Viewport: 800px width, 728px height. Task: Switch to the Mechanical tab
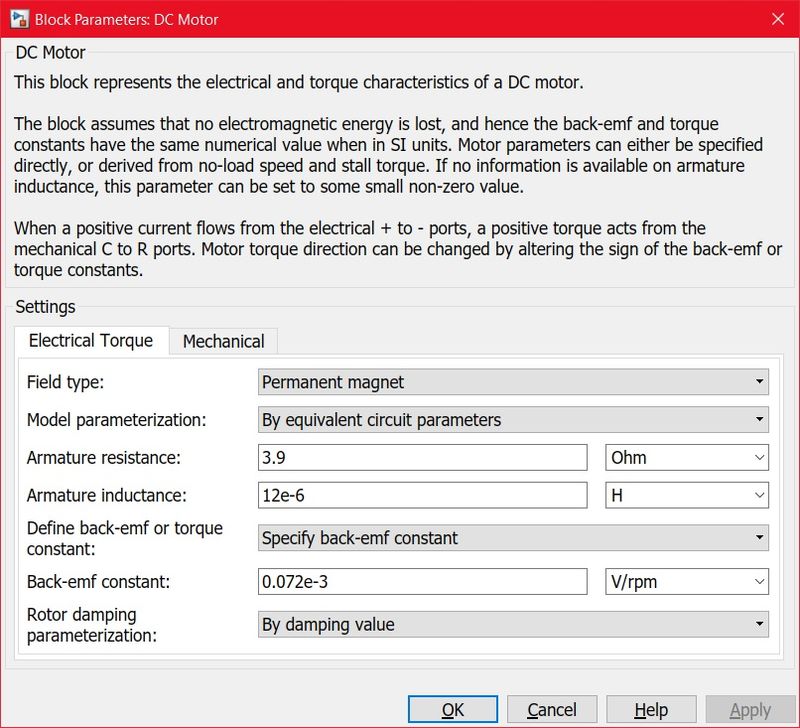223,341
